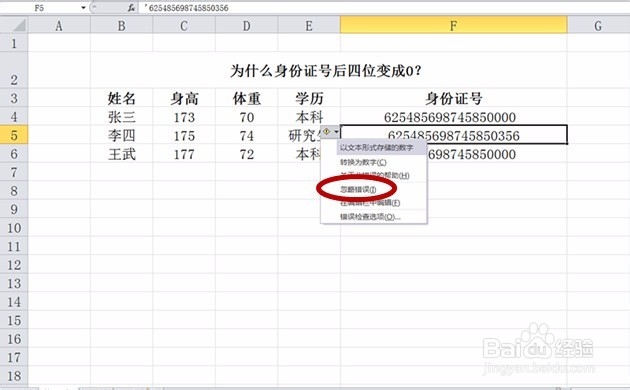Click into the formula bar text

coord(188,8)
